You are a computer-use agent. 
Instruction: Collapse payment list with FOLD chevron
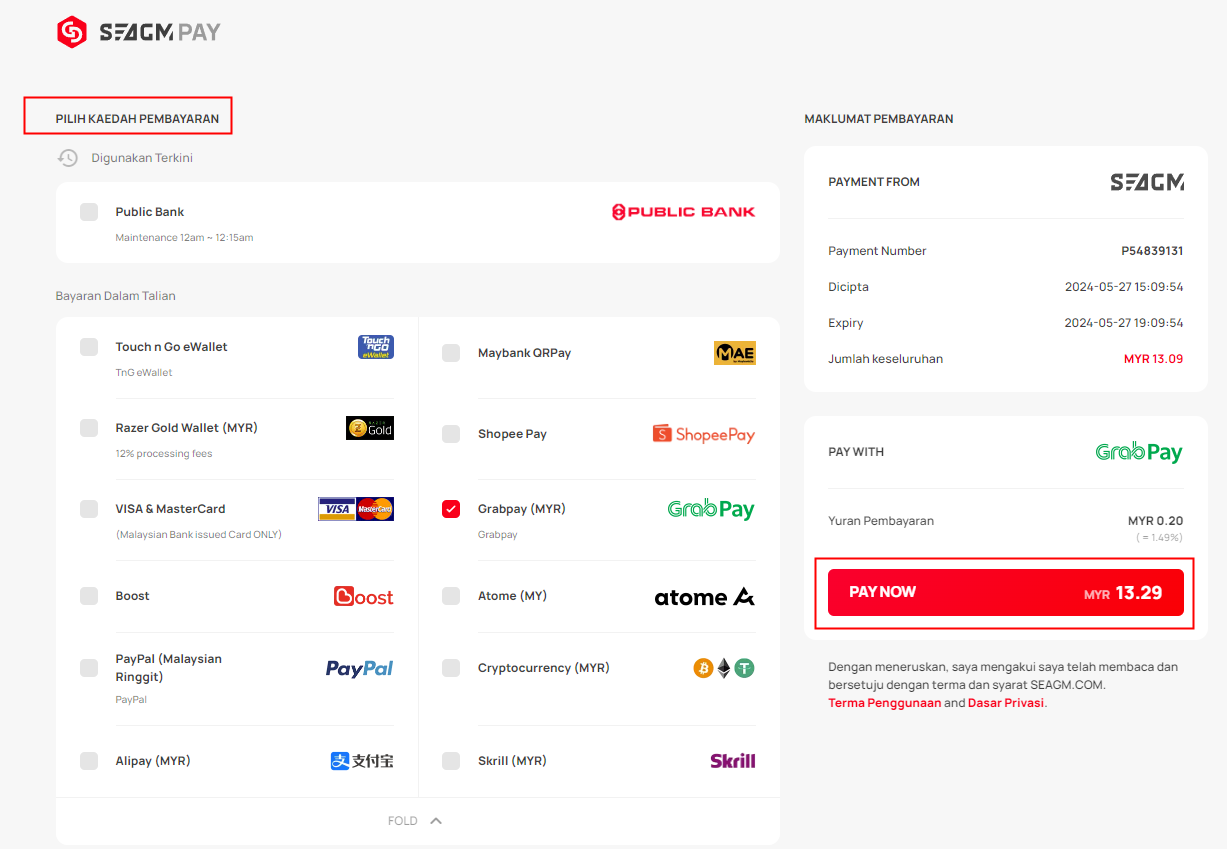(x=435, y=821)
